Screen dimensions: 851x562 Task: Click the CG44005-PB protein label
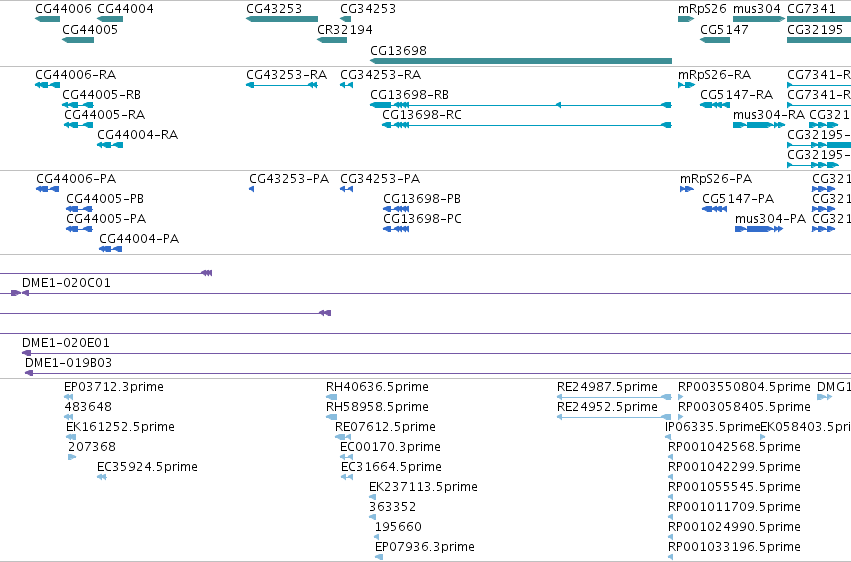tap(105, 199)
